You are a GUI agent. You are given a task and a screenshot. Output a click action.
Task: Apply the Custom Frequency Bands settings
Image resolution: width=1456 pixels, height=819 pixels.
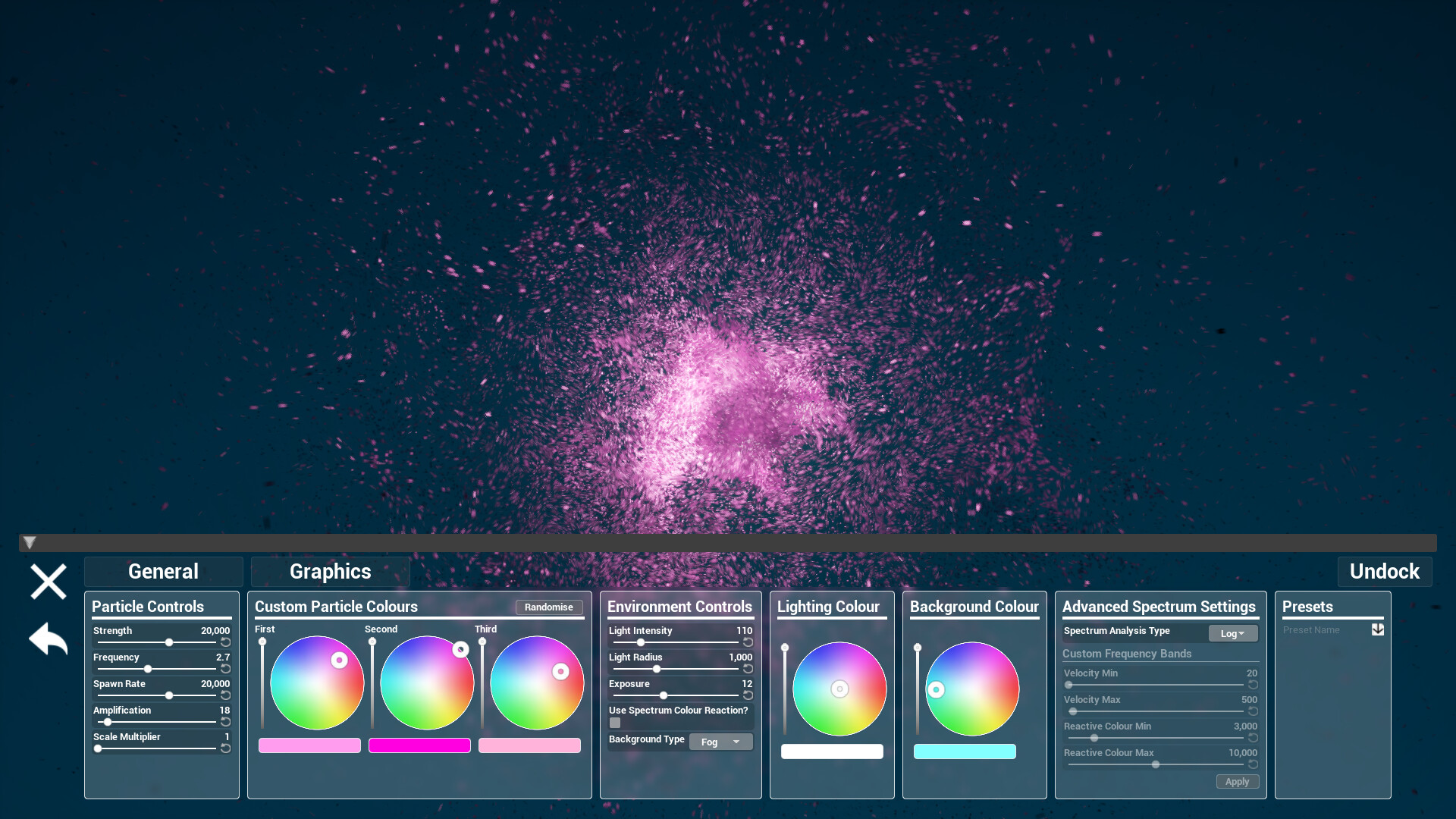pos(1237,781)
